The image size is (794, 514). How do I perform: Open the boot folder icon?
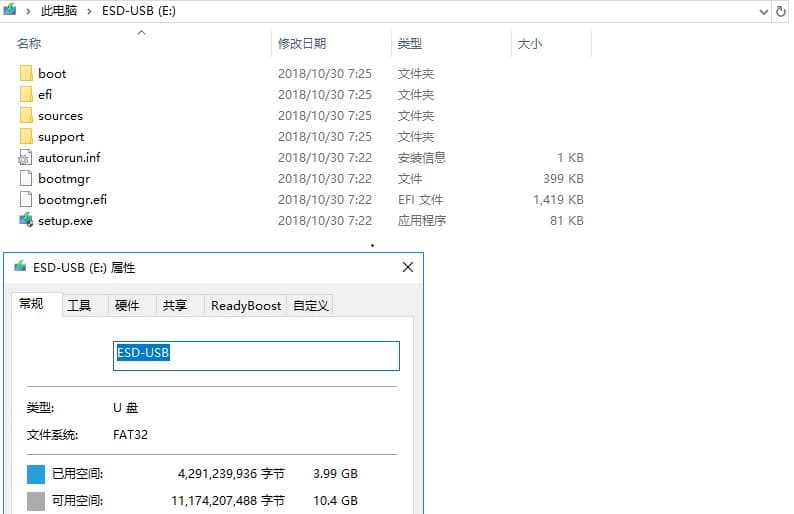point(26,73)
